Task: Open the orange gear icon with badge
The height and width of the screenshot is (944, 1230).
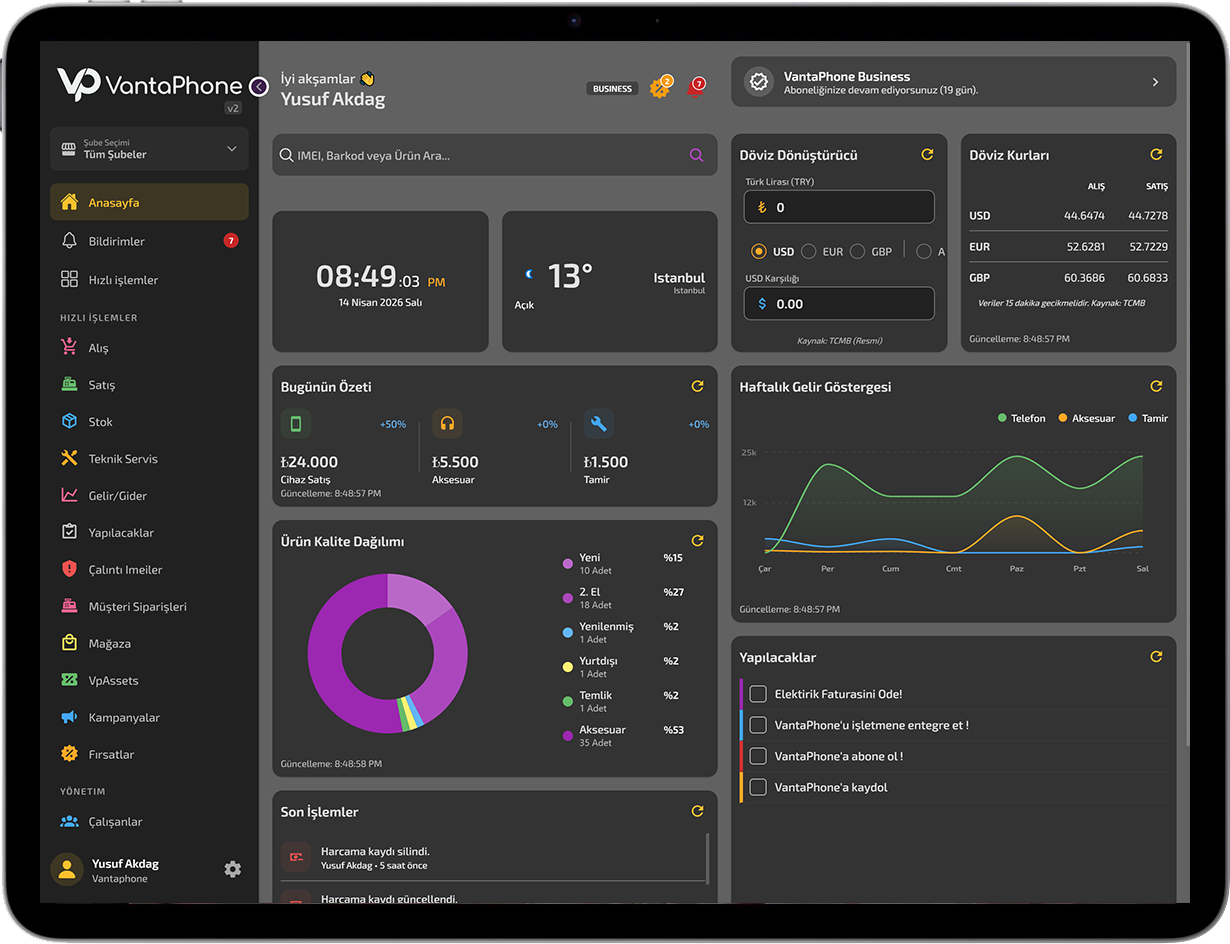Action: click(658, 88)
